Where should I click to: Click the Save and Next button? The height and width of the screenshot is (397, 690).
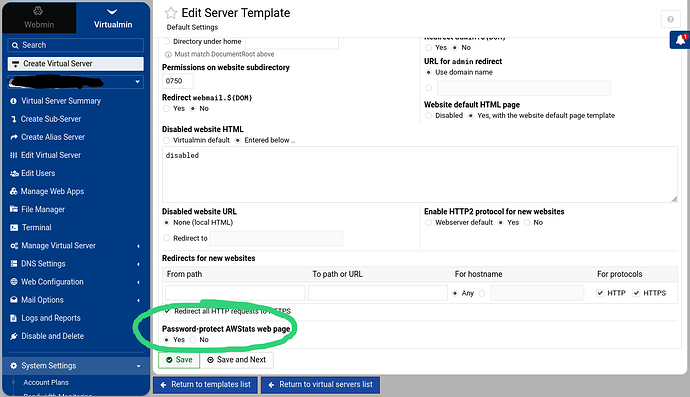pyautogui.click(x=237, y=360)
